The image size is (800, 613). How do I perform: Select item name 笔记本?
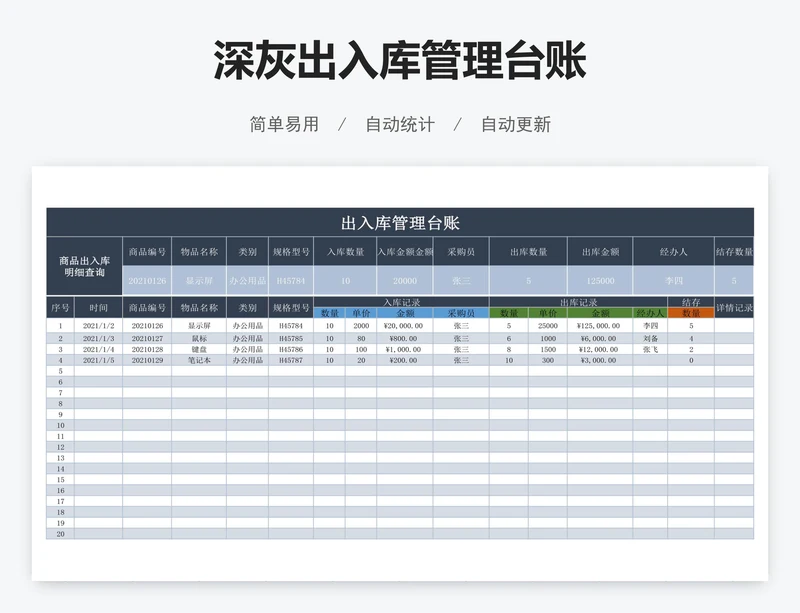pos(199,360)
